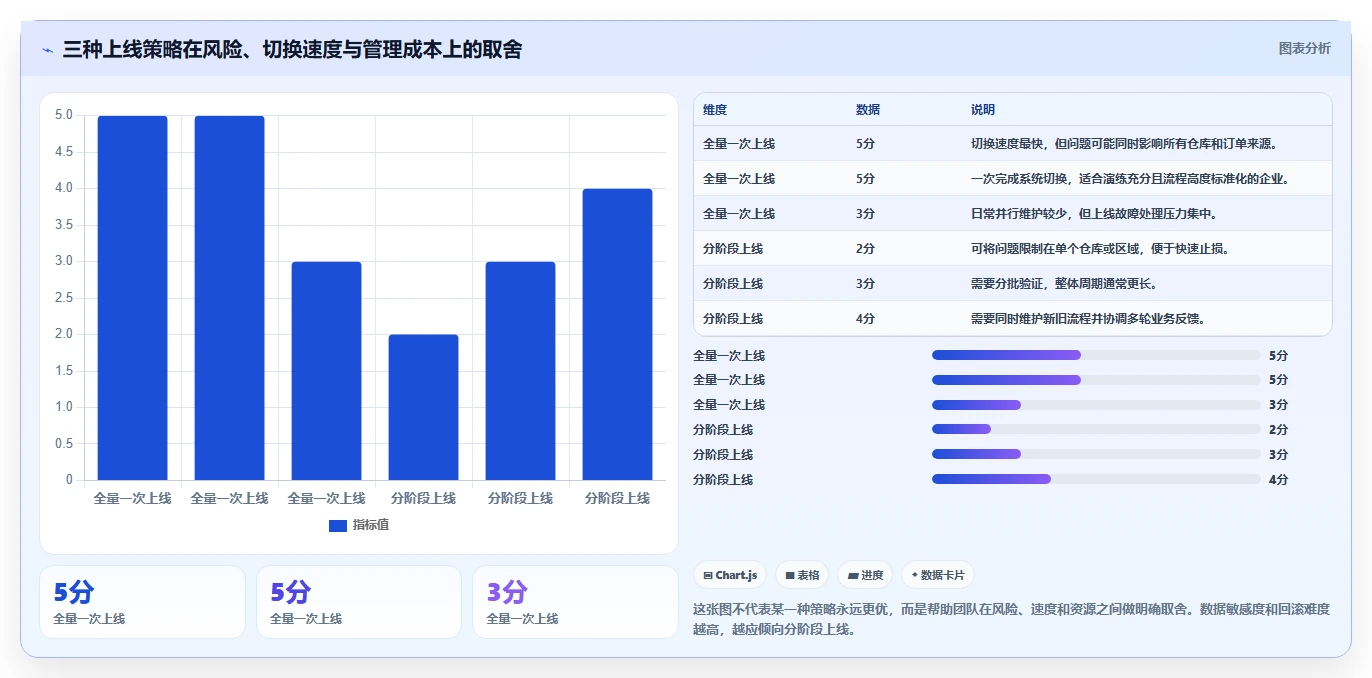Click the description 需要同时维护新旧流程并协调多轮业务反馈

click(1088, 319)
